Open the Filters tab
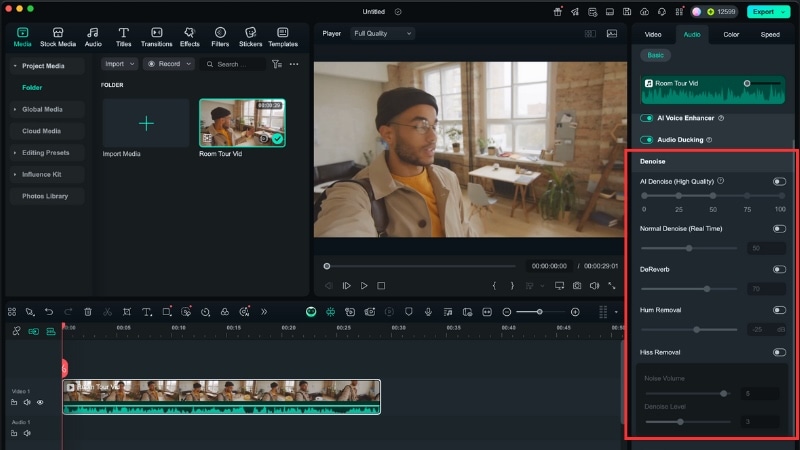Viewport: 800px width, 450px height. point(220,37)
